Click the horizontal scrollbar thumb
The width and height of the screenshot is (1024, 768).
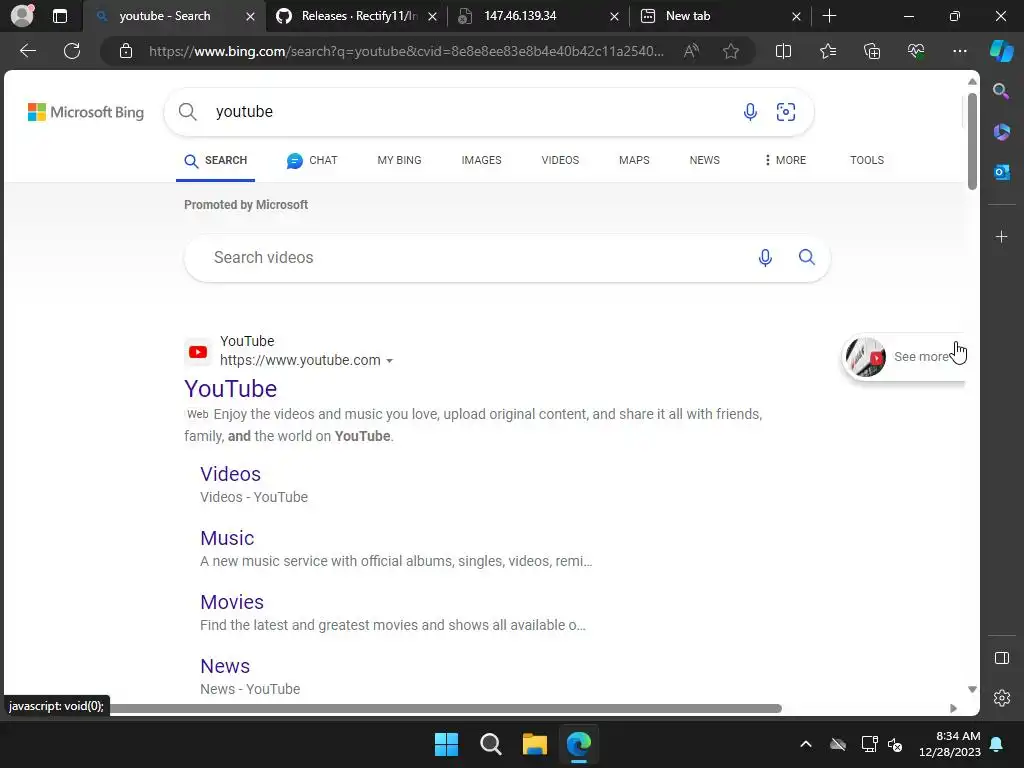click(x=446, y=709)
